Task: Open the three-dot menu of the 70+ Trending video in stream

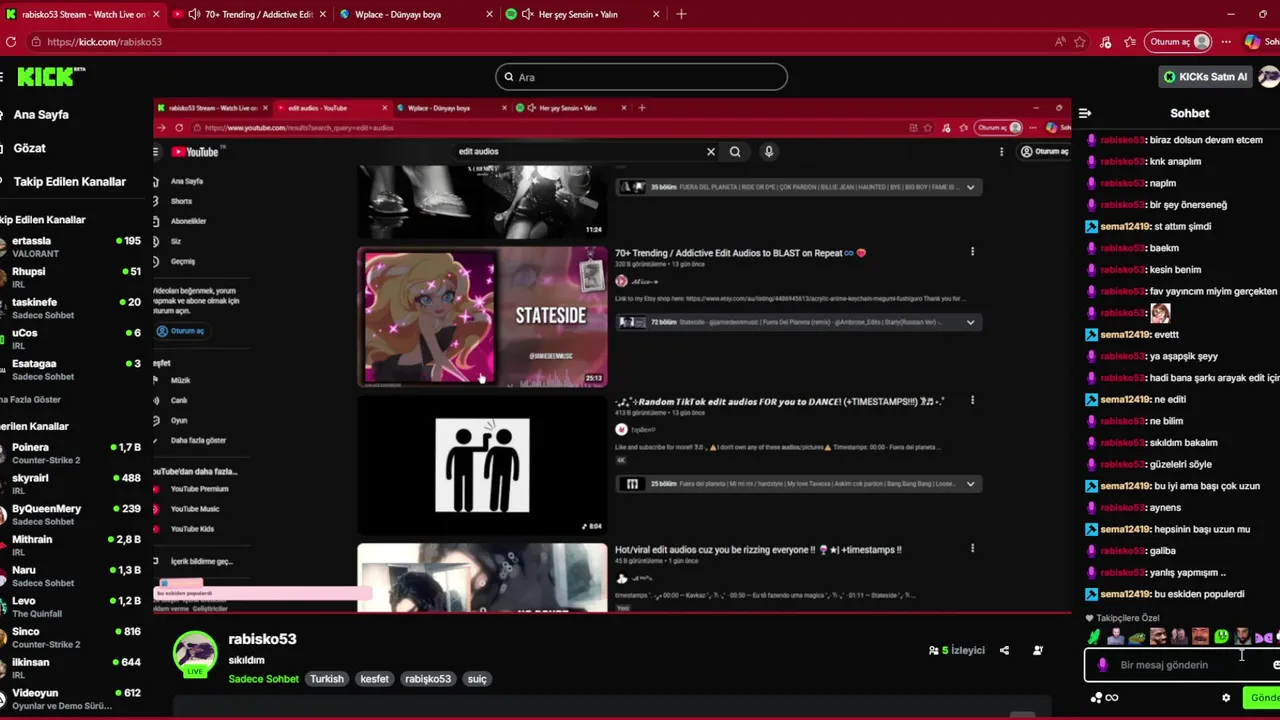Action: (972, 252)
